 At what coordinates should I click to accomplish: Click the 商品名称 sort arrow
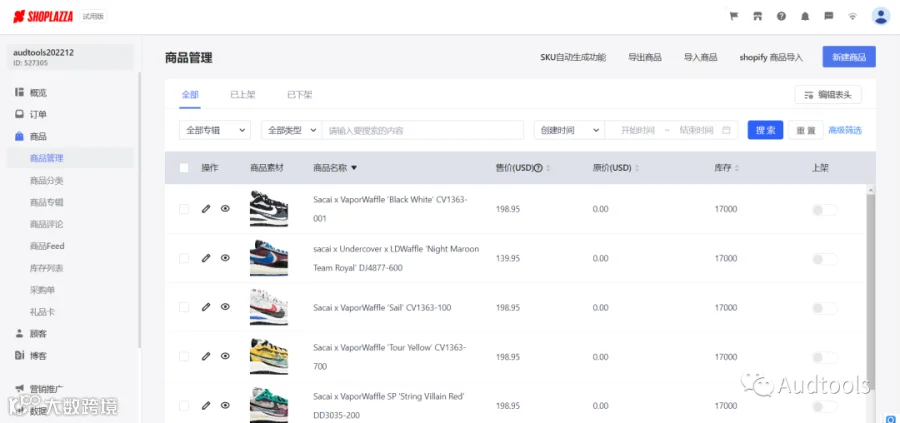click(x=354, y=168)
